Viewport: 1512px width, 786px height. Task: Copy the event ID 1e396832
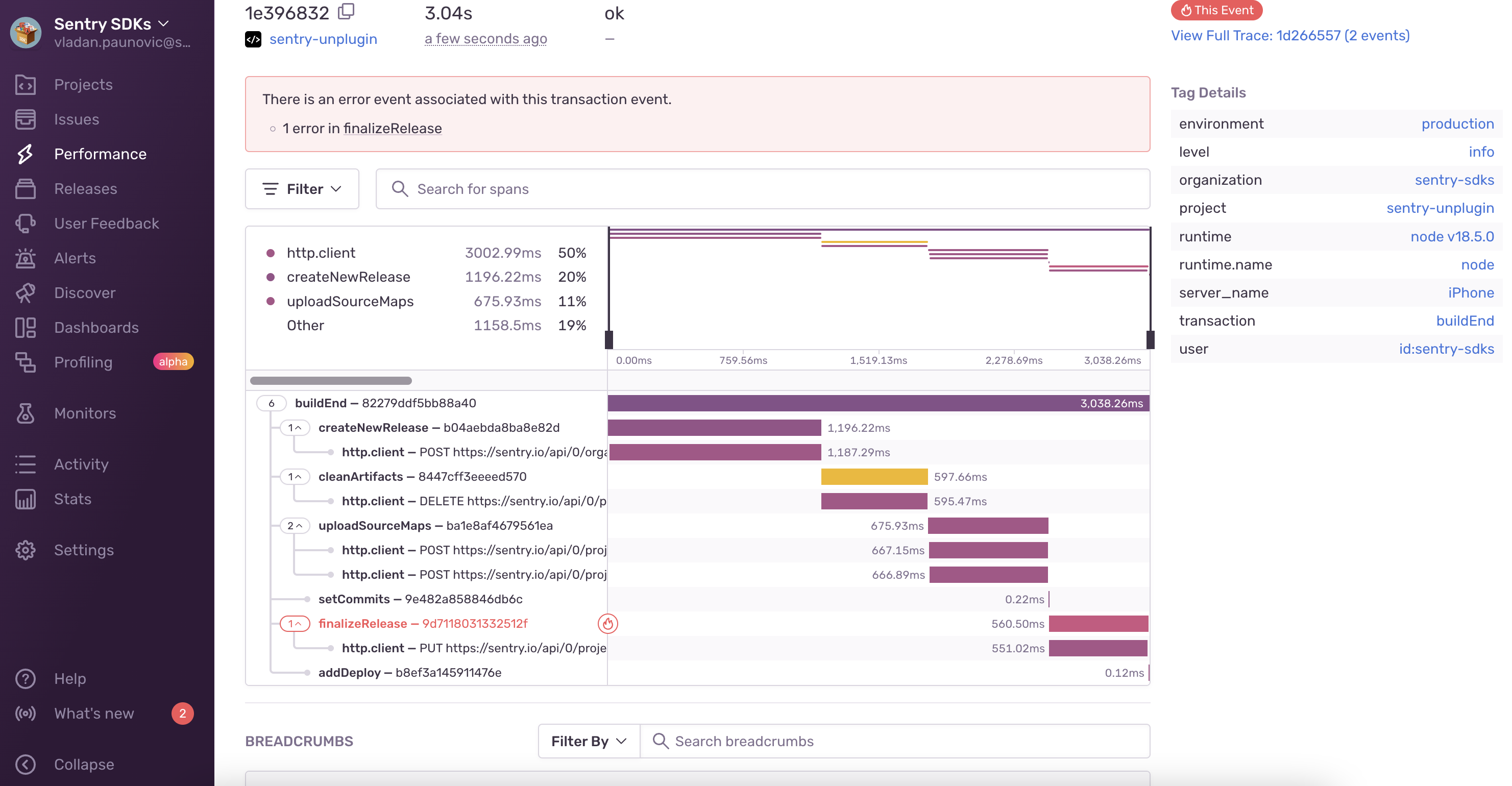346,11
